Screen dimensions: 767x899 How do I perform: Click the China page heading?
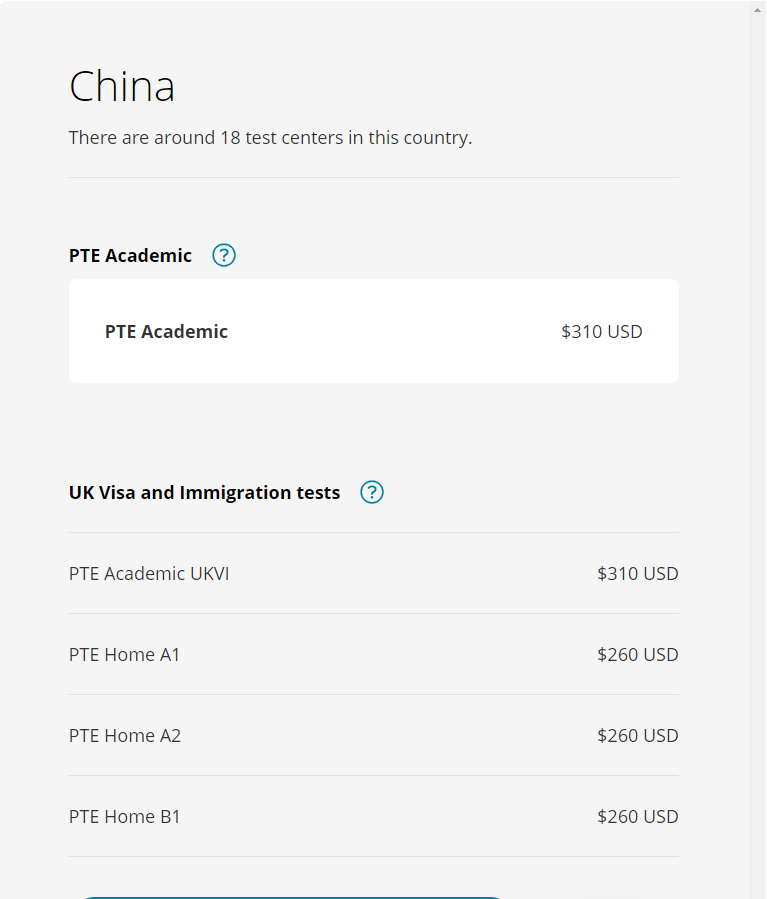coord(122,86)
